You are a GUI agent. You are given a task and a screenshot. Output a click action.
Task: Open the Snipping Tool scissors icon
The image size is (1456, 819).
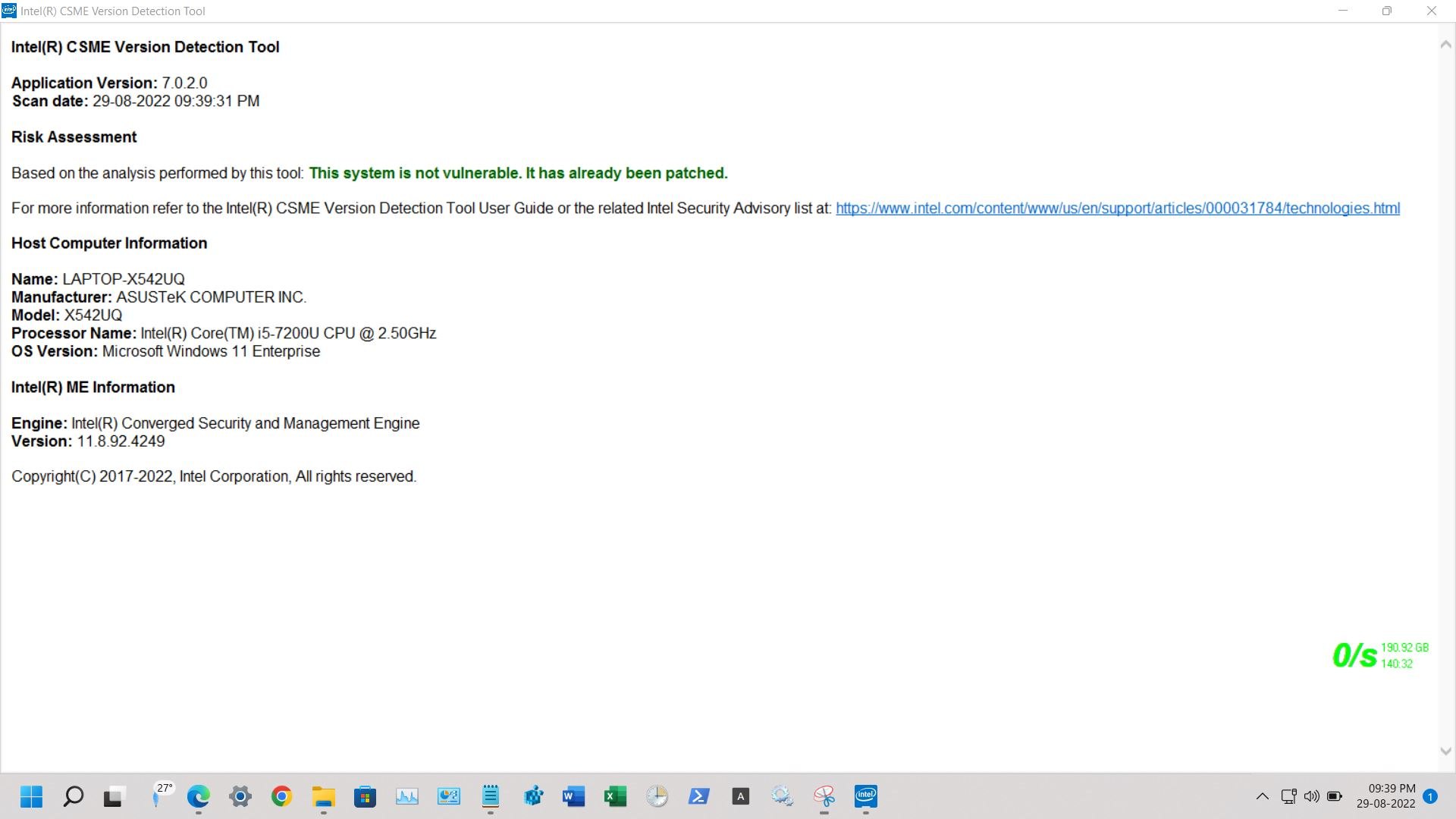pos(824,796)
